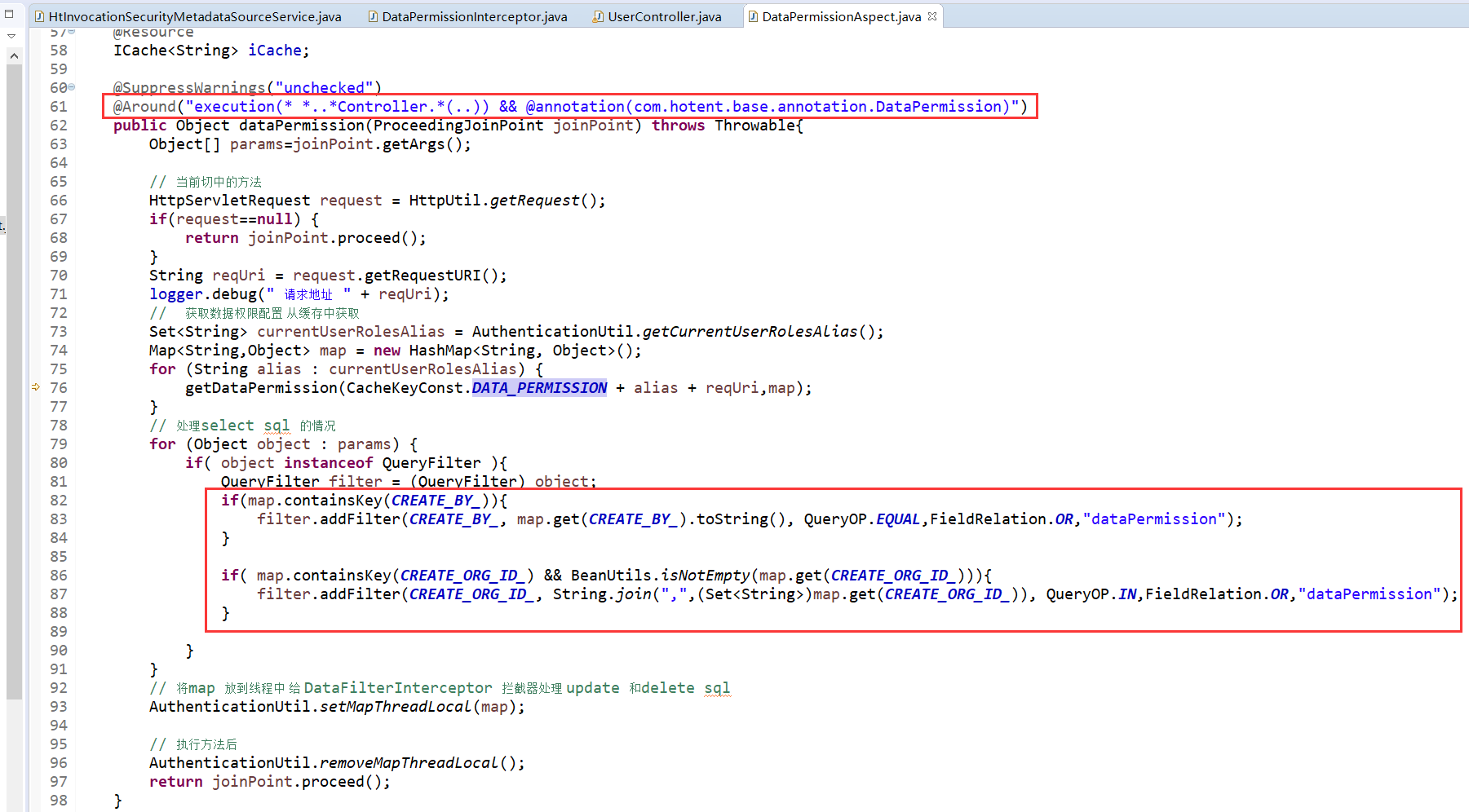Click getCurrentUserRolesAlias on line 73
This screenshot has width=1469, height=812.
point(750,331)
